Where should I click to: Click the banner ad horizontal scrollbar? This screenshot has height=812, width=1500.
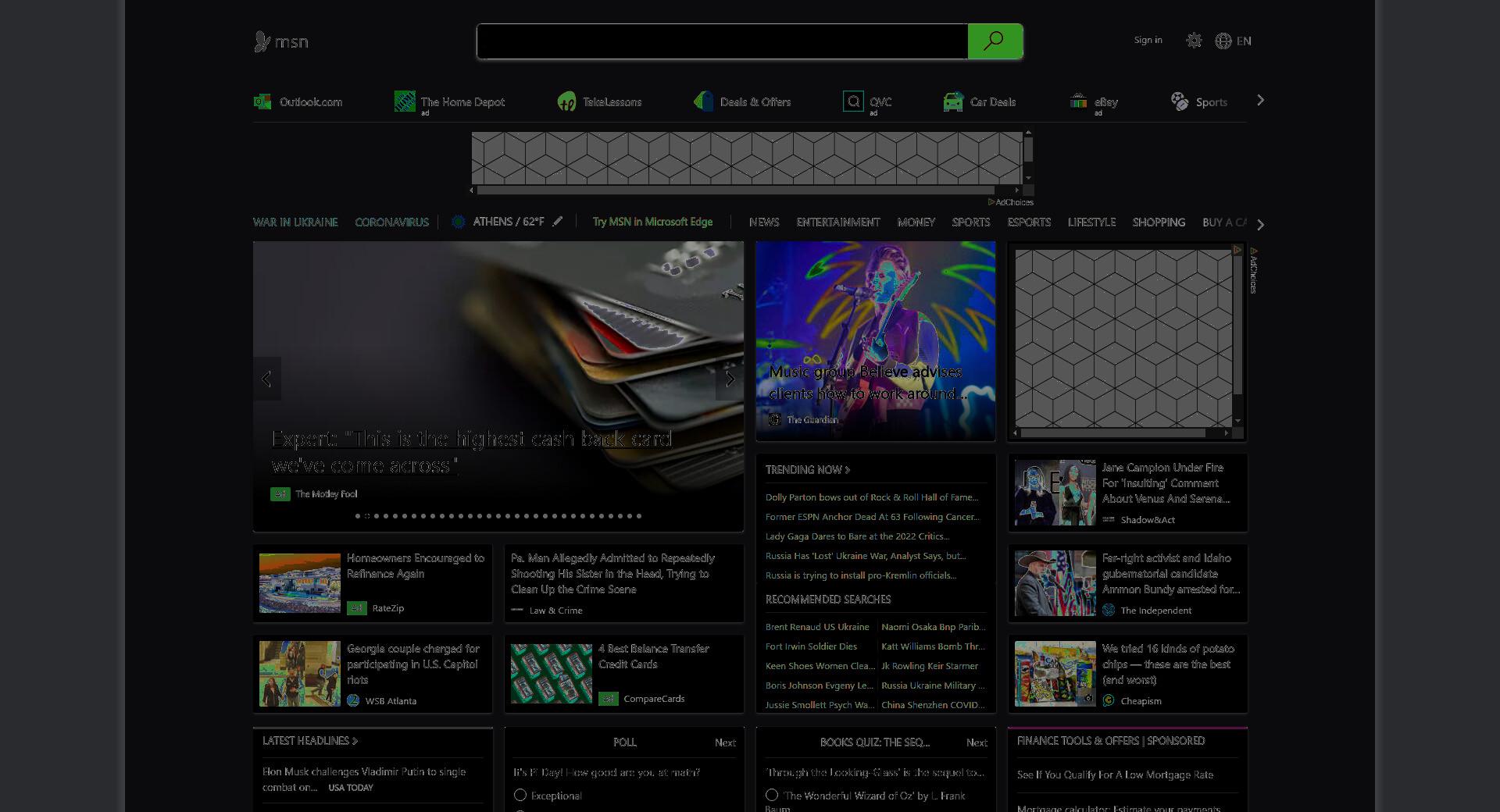(735, 190)
